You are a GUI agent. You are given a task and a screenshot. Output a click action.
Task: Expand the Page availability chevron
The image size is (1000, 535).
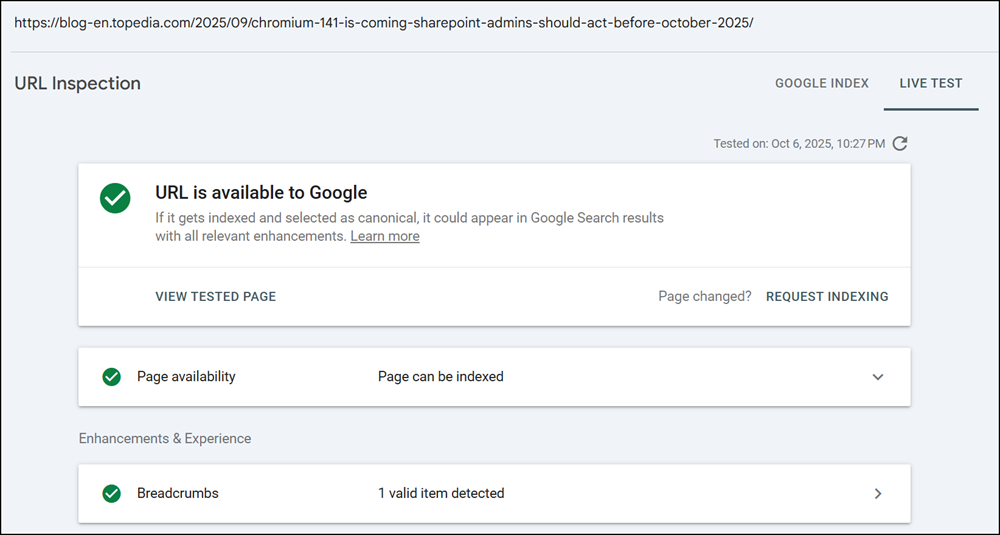tap(878, 377)
